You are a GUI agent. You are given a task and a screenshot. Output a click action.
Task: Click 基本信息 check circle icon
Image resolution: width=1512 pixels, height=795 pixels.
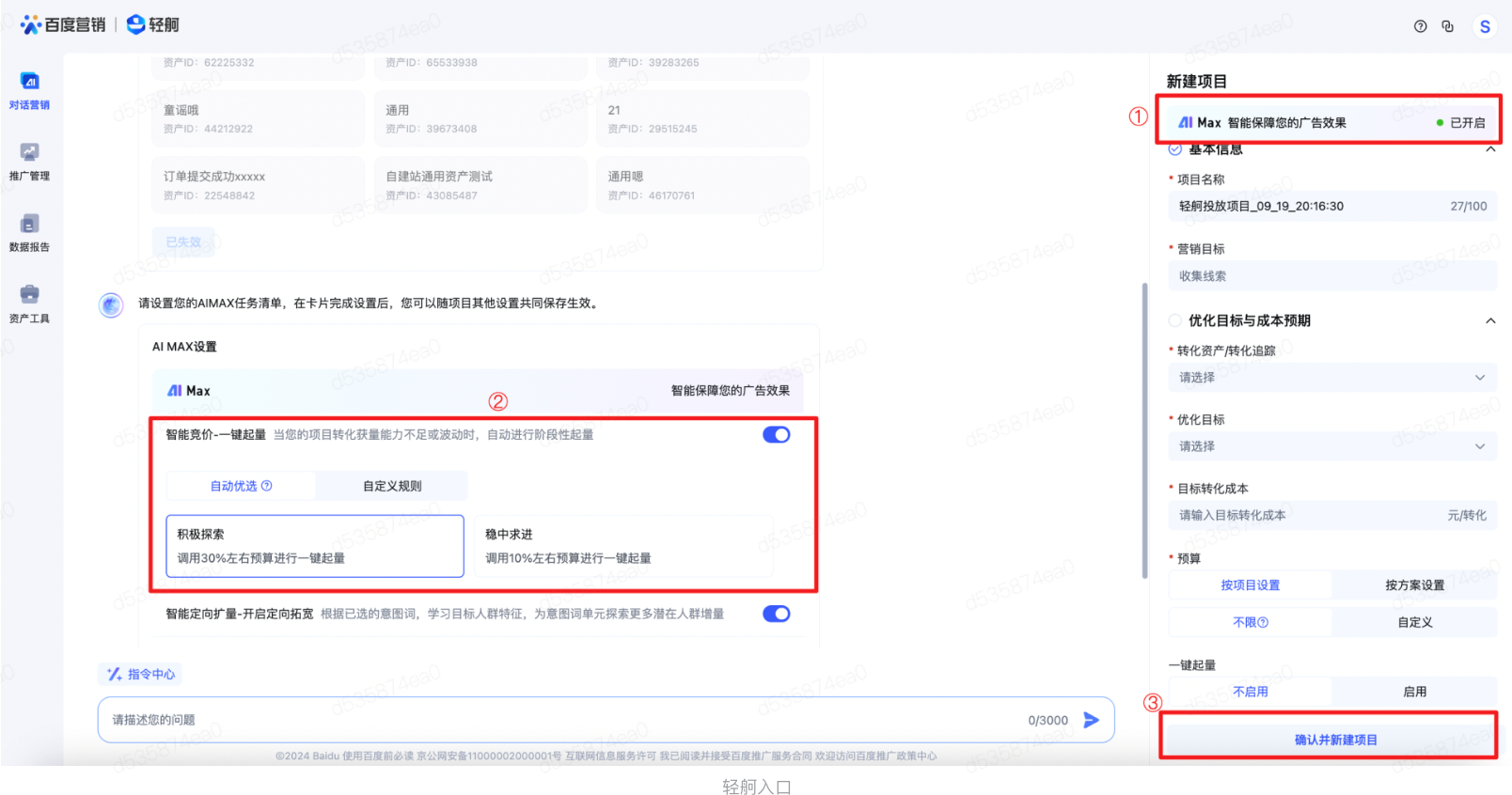point(1174,149)
